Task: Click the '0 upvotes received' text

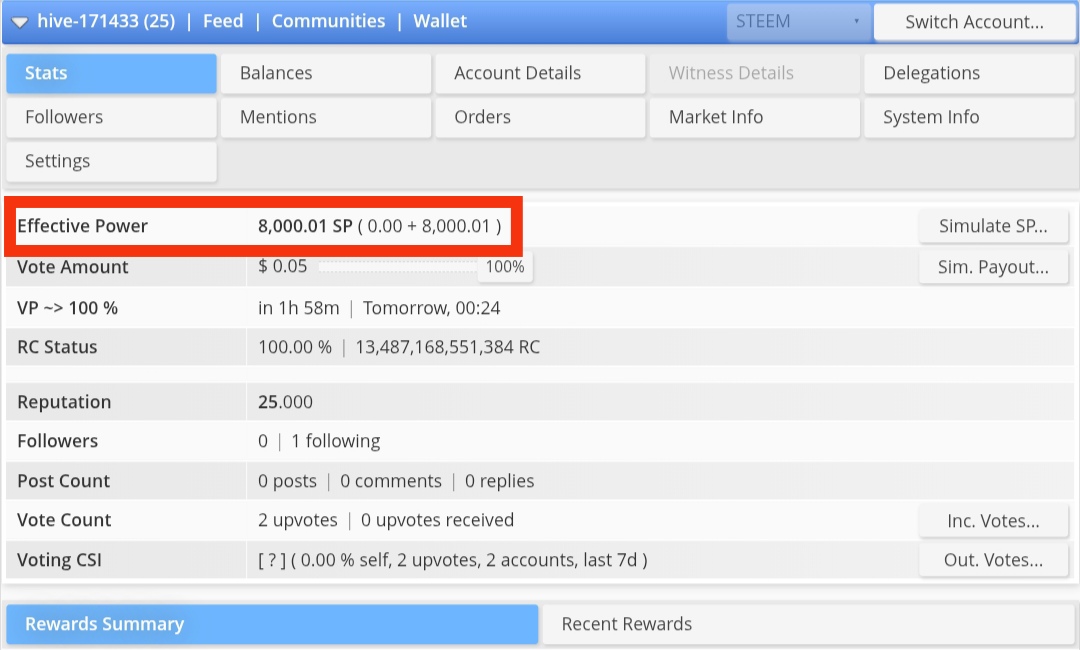Action: [x=437, y=521]
